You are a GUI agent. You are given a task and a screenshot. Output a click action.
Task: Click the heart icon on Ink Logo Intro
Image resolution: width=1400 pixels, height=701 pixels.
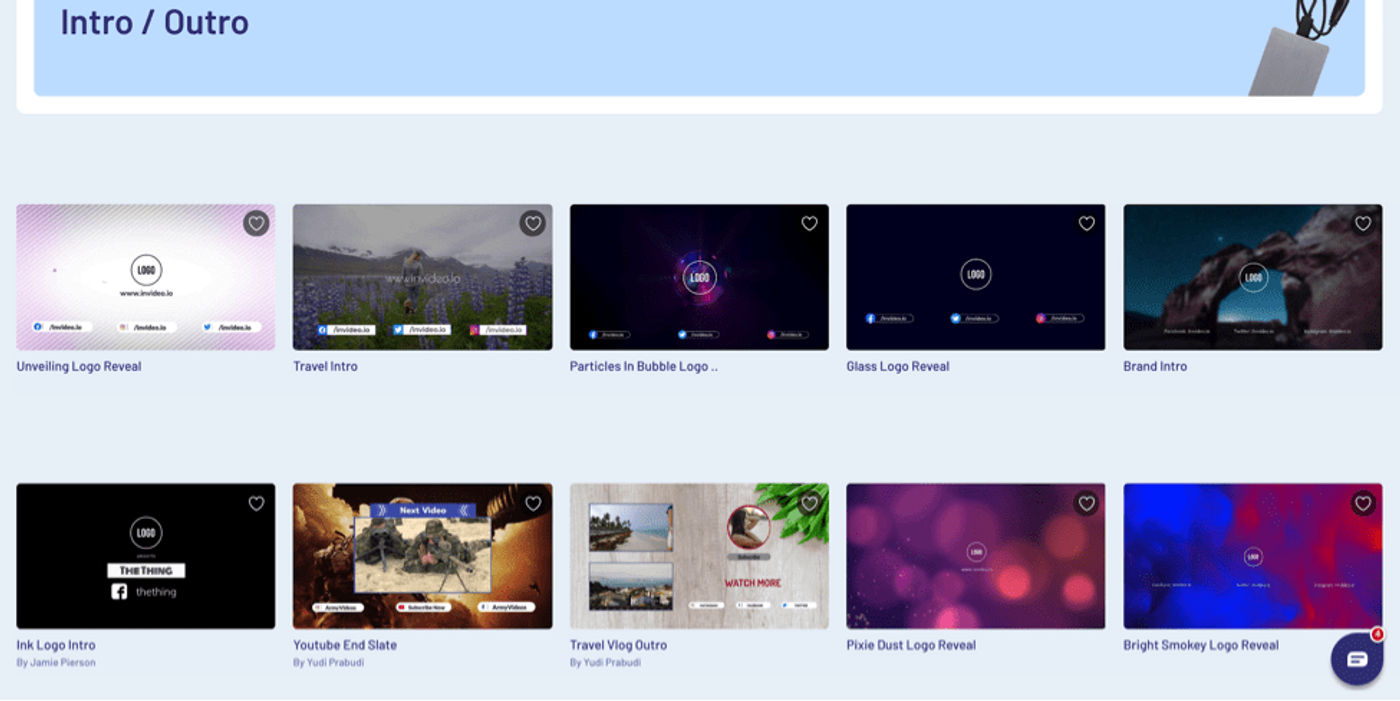click(255, 503)
